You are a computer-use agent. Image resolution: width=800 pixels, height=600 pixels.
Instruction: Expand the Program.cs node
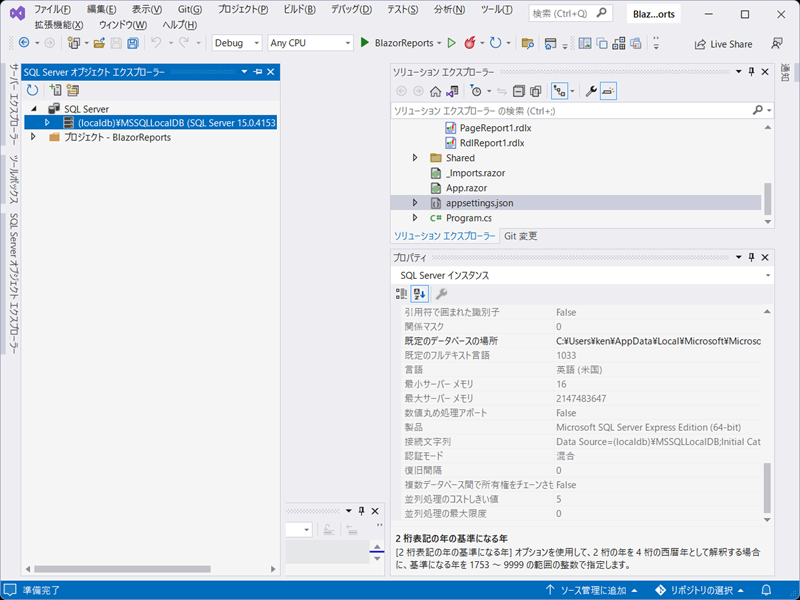(415, 218)
